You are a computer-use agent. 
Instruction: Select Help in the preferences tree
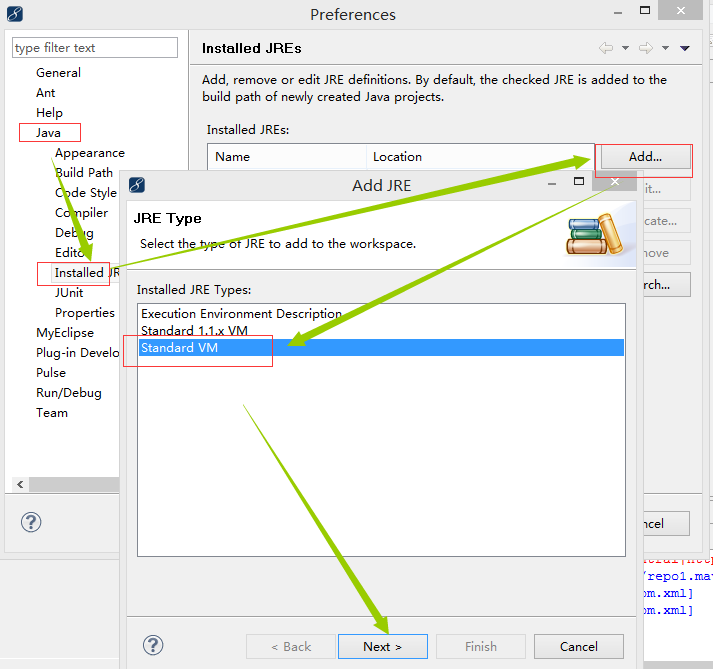[49, 113]
